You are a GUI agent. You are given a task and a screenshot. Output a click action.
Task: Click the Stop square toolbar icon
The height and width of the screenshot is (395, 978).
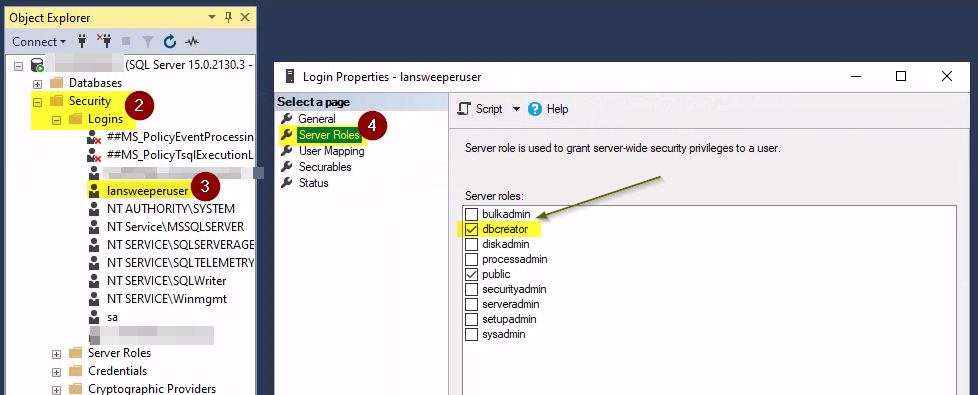click(x=126, y=42)
